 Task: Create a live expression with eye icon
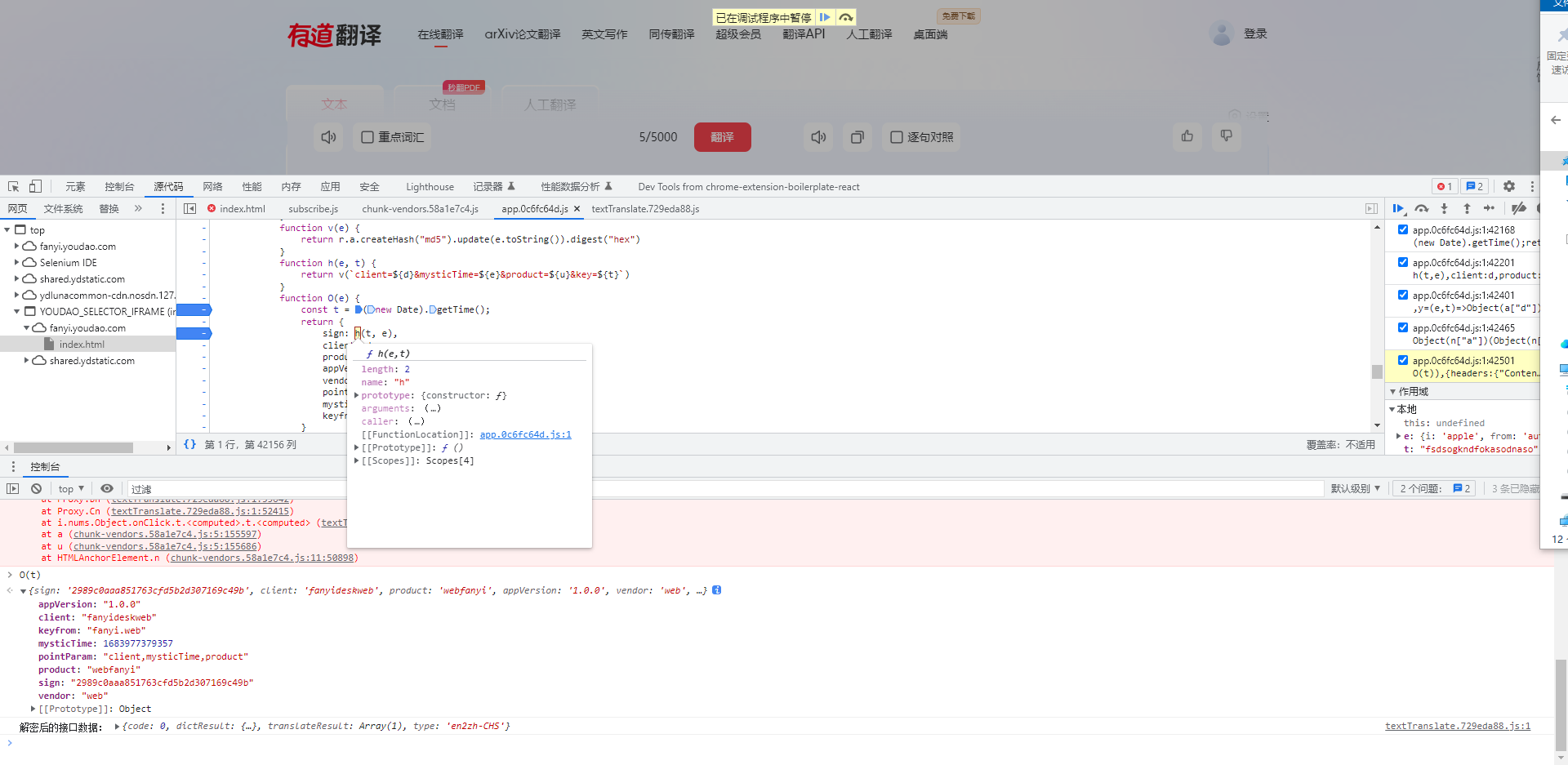107,489
